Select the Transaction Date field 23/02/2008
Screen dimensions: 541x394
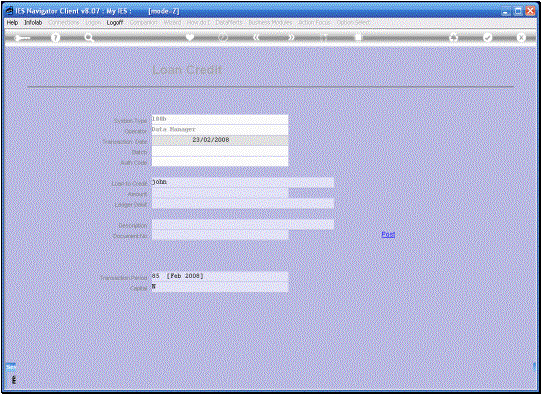click(220, 140)
